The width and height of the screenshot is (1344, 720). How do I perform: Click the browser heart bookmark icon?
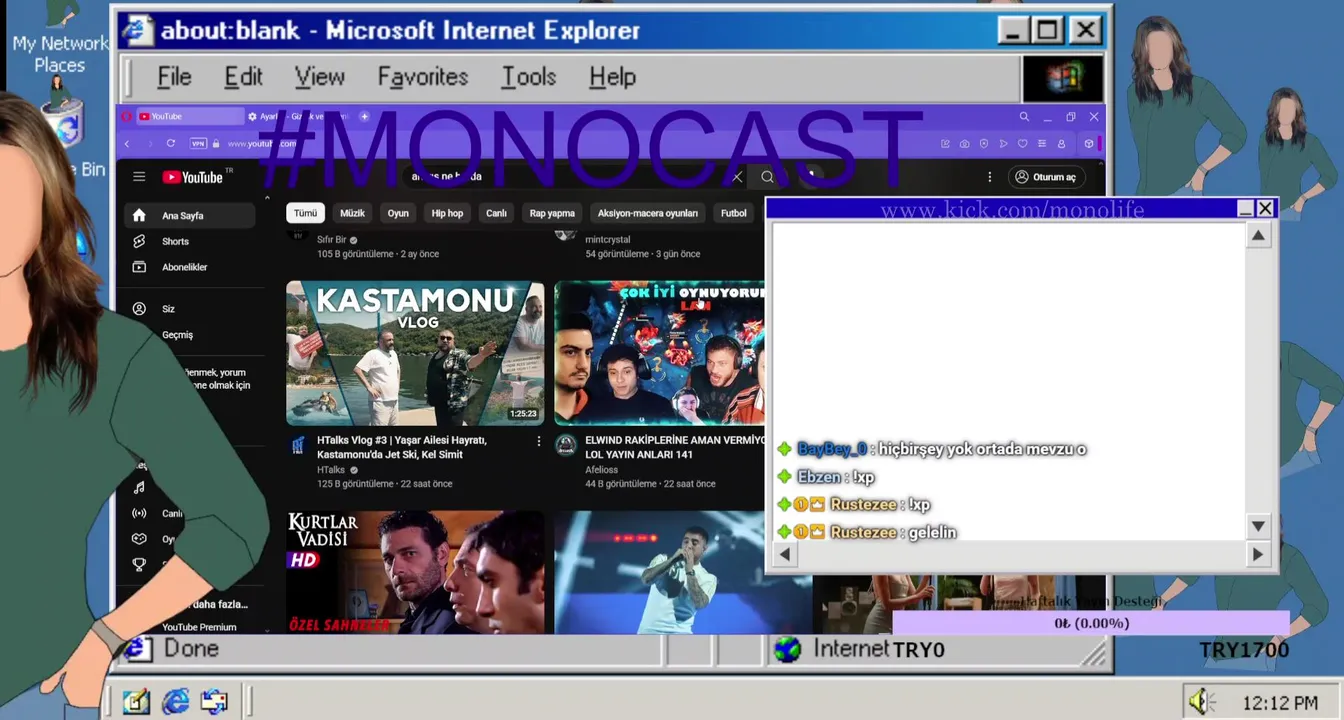pos(1022,144)
